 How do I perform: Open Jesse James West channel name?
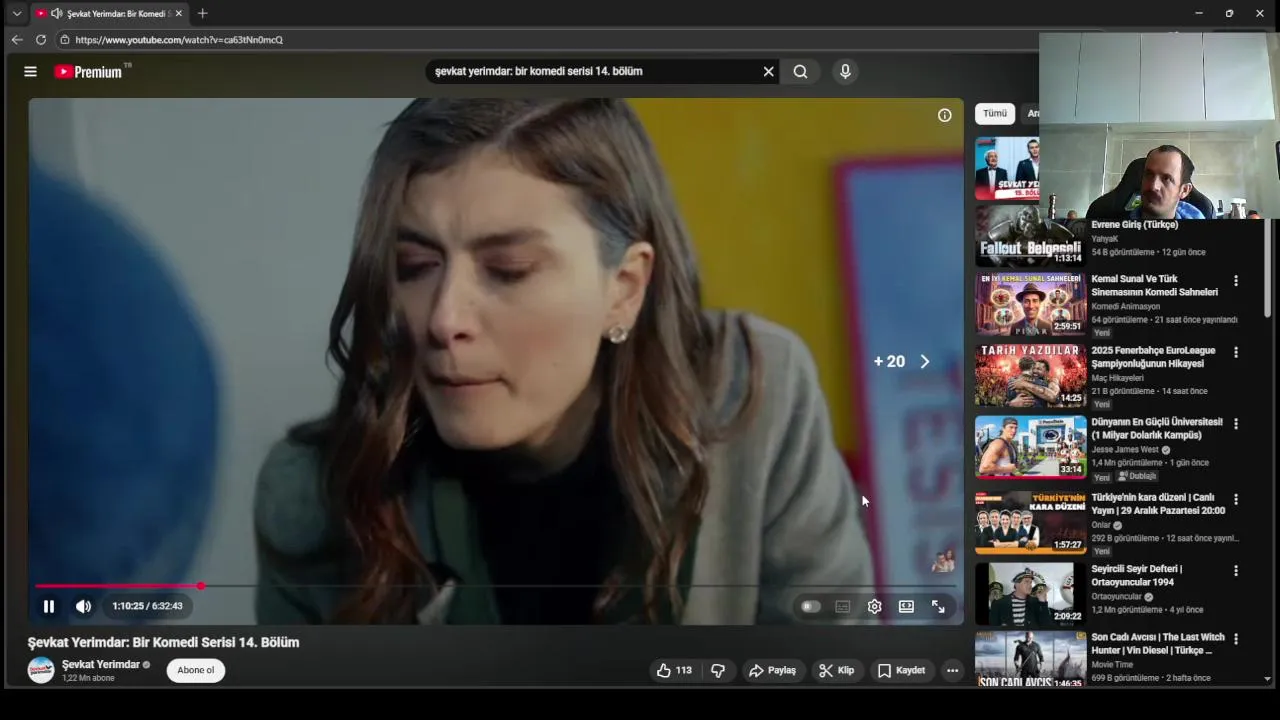pyautogui.click(x=1125, y=450)
